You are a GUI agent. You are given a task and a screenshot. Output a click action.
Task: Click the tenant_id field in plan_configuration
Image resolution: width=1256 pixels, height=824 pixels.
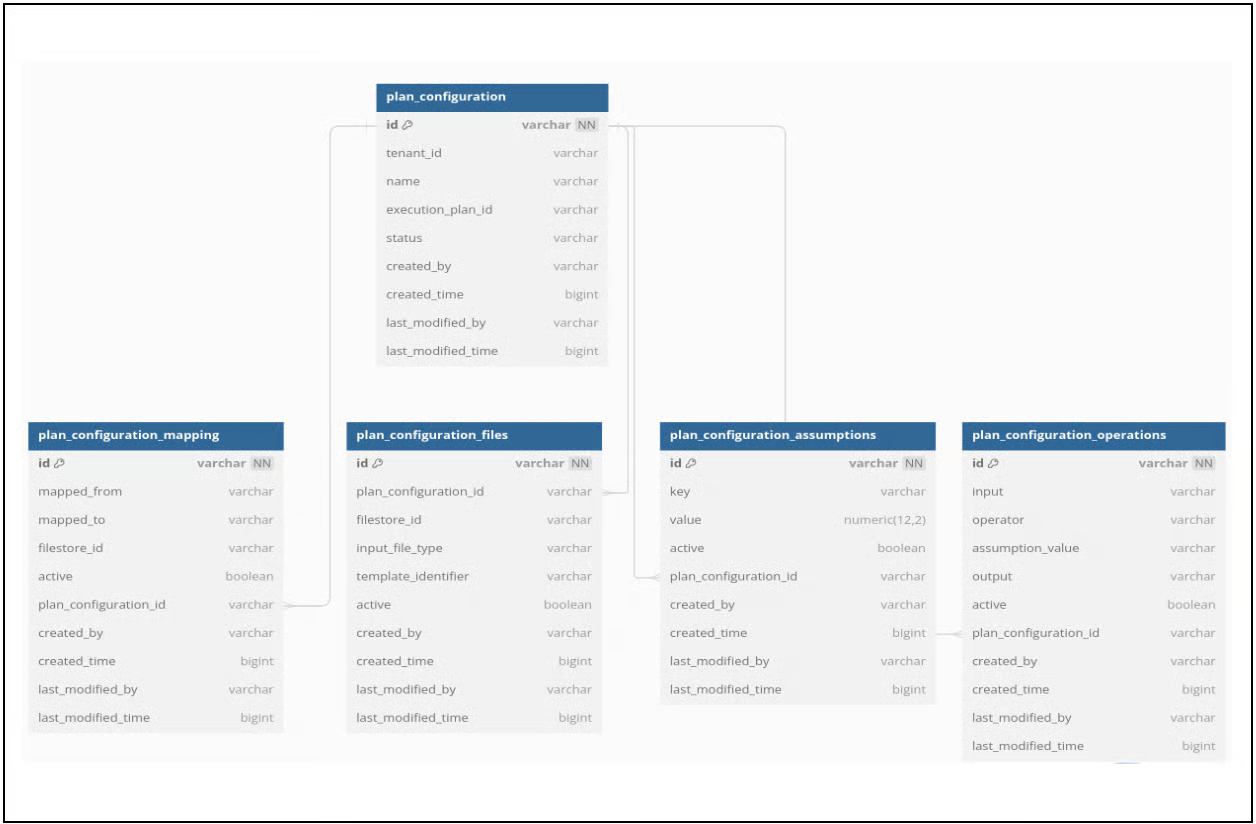[410, 153]
